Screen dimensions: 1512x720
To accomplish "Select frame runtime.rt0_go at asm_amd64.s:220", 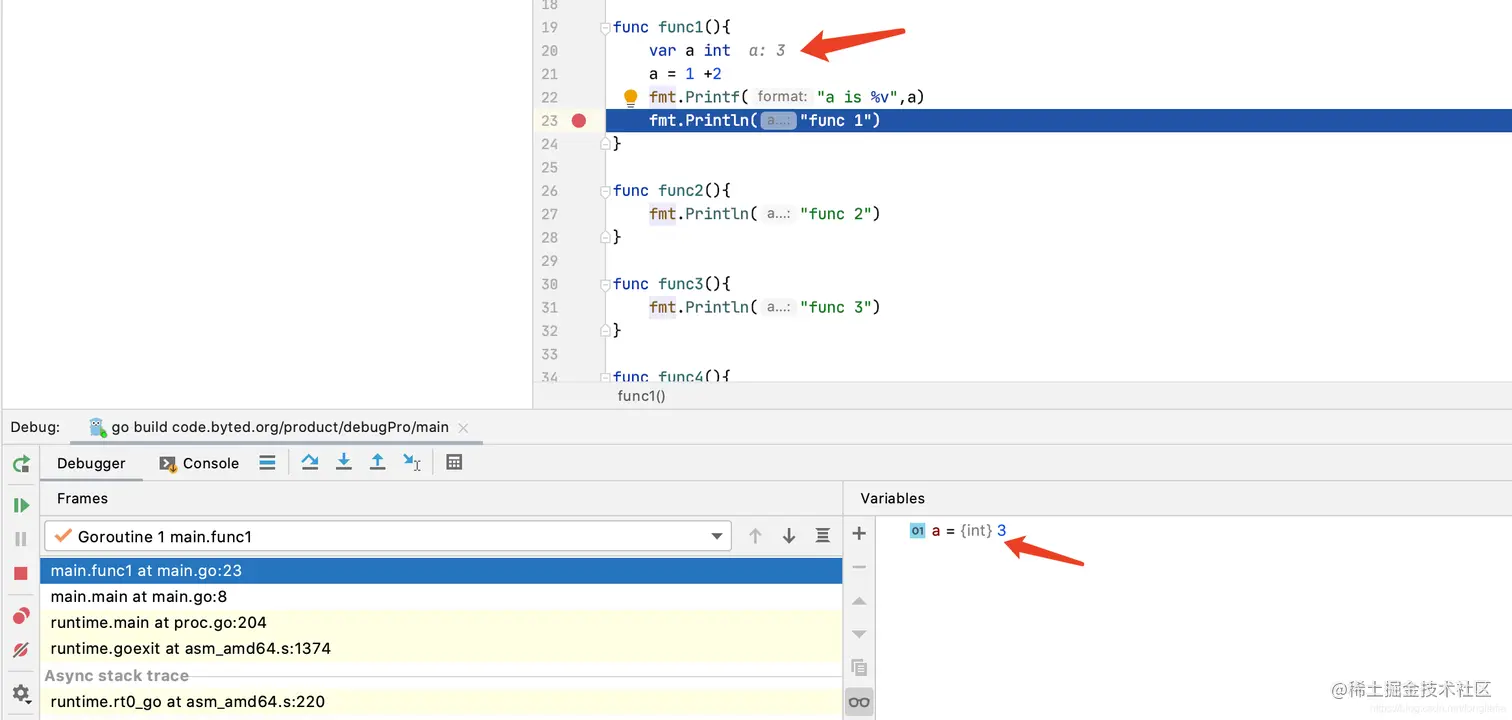I will [441, 702].
